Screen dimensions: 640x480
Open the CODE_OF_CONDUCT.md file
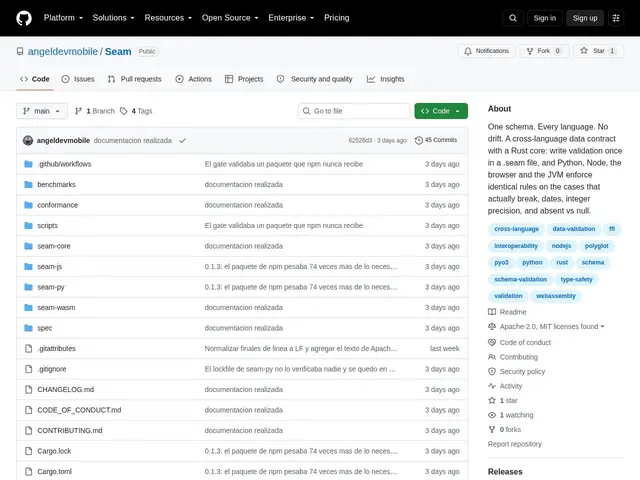tap(79, 410)
